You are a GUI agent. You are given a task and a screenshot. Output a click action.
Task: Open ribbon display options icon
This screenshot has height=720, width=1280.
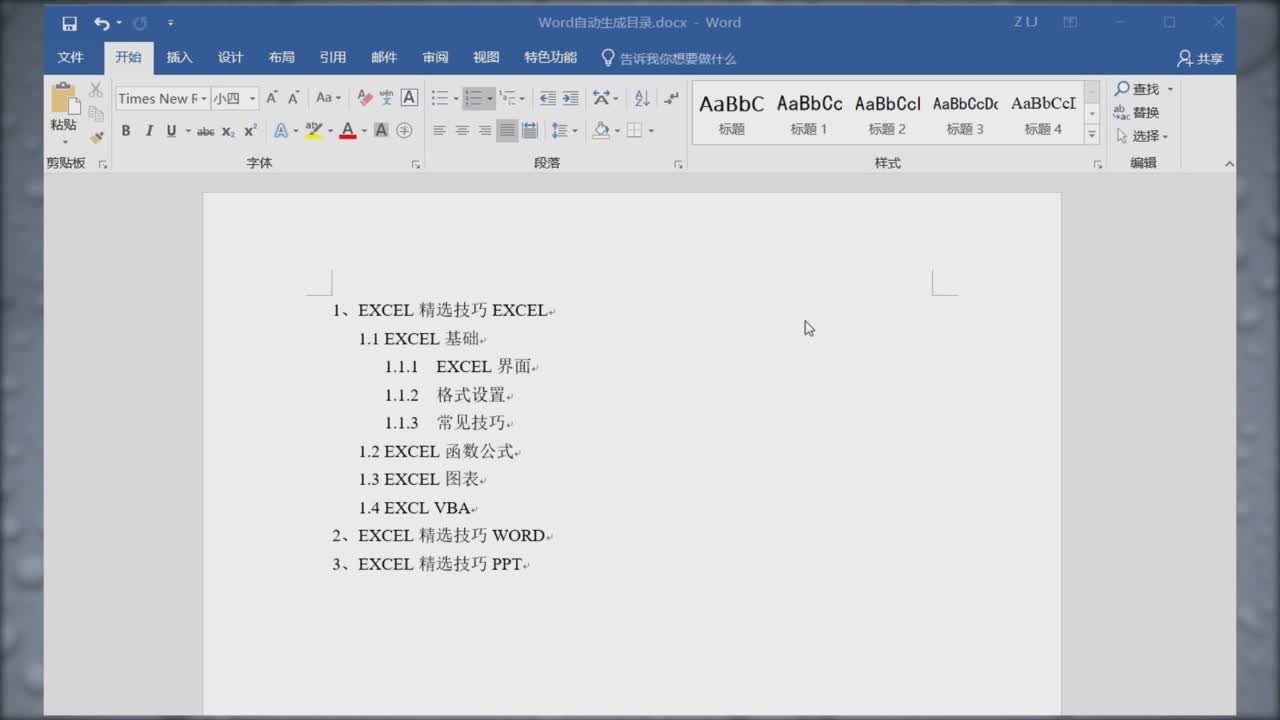[x=1070, y=23]
